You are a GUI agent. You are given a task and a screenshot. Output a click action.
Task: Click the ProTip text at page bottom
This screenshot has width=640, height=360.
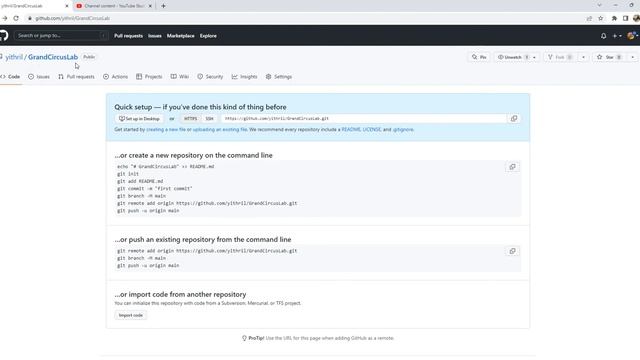pos(318,338)
